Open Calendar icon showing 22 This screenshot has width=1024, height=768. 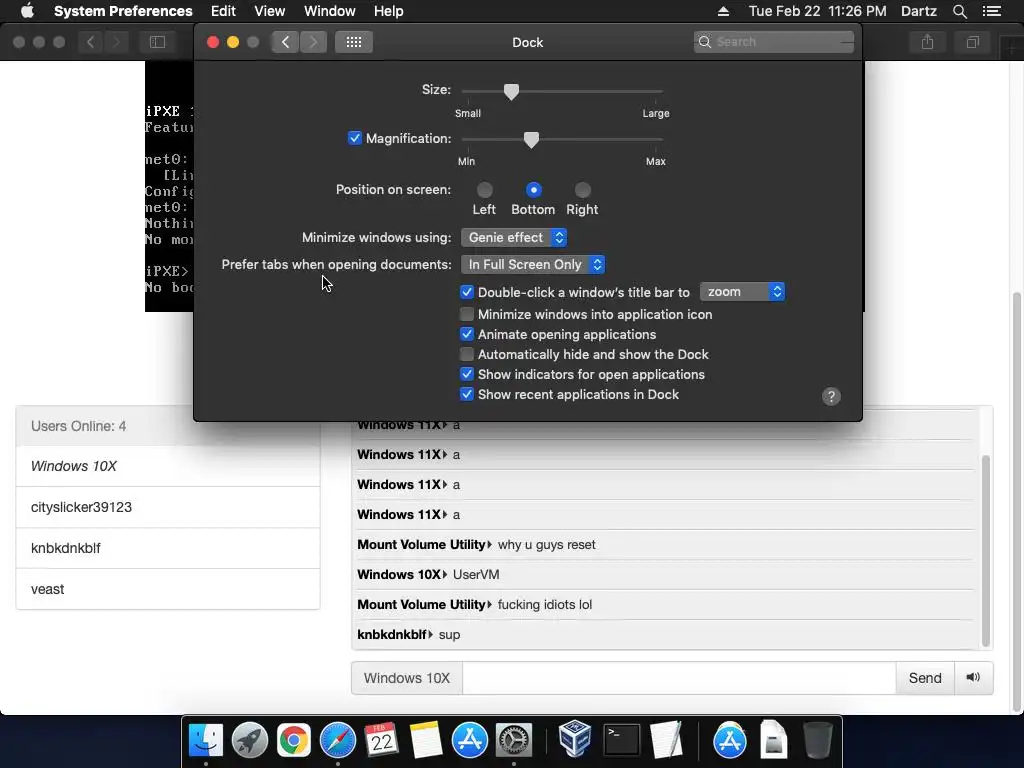click(x=381, y=741)
